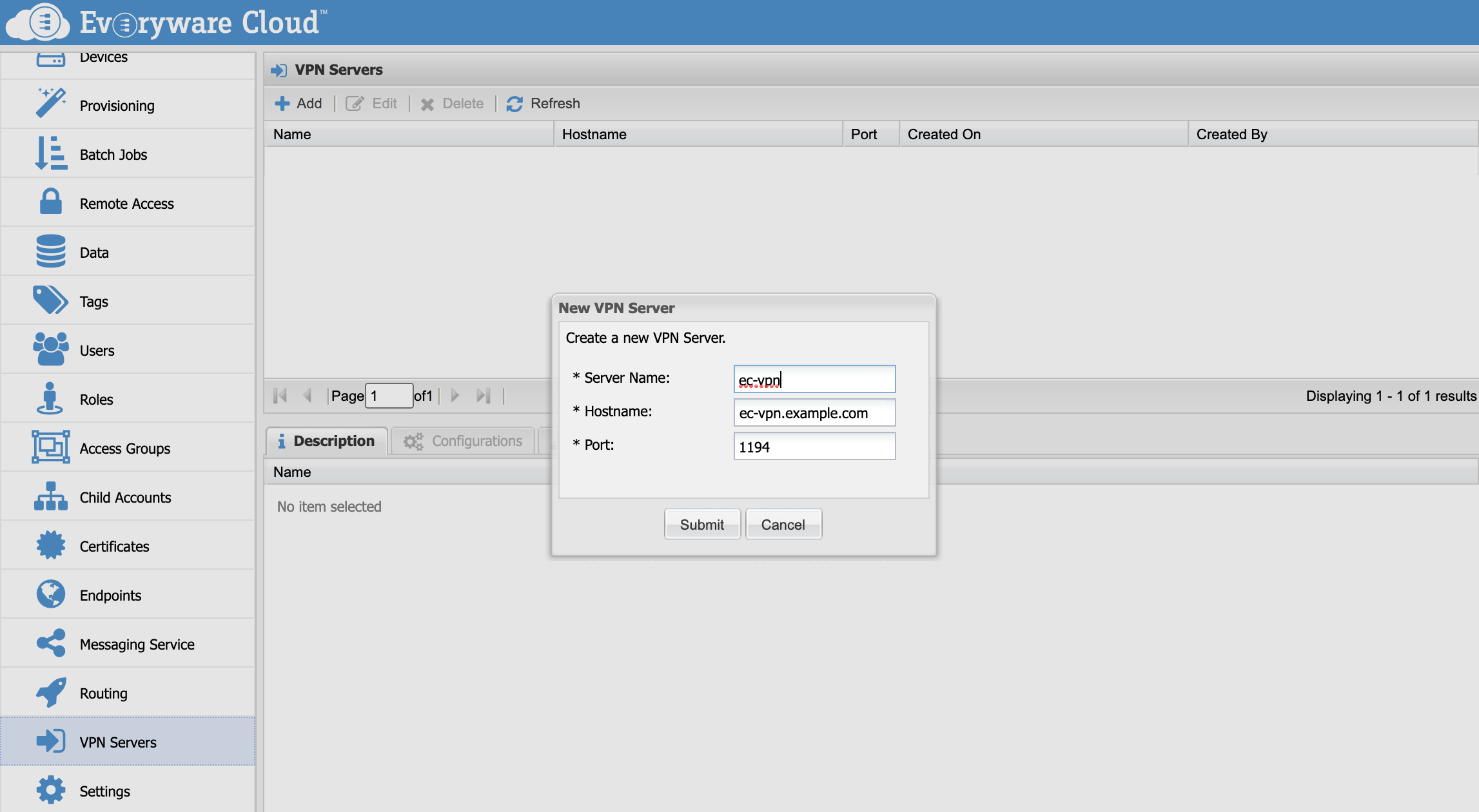This screenshot has height=812, width=1479.
Task: Click the Add plus icon
Action: click(x=282, y=103)
